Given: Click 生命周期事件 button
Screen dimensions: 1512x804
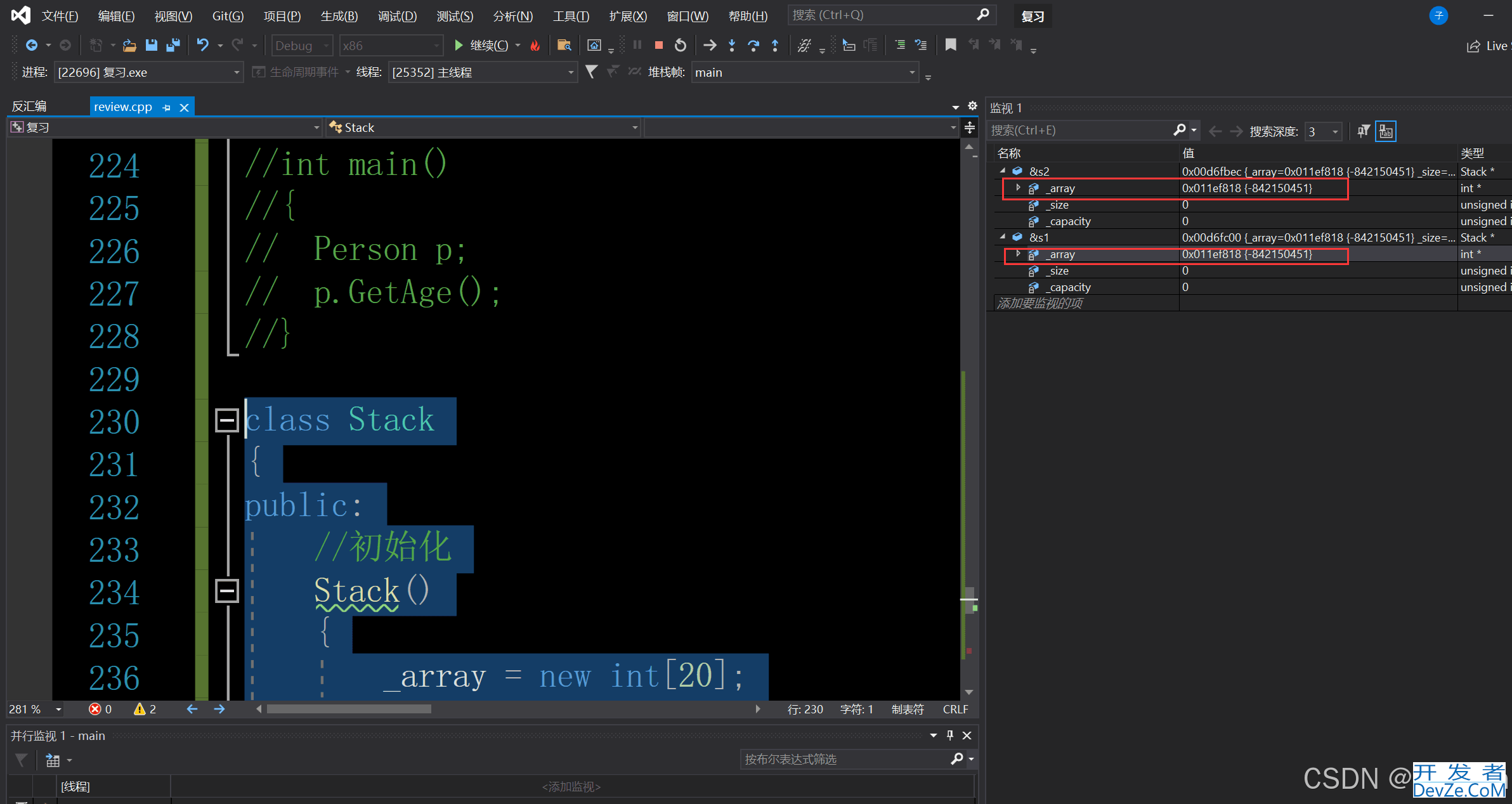Looking at the screenshot, I should tap(297, 72).
